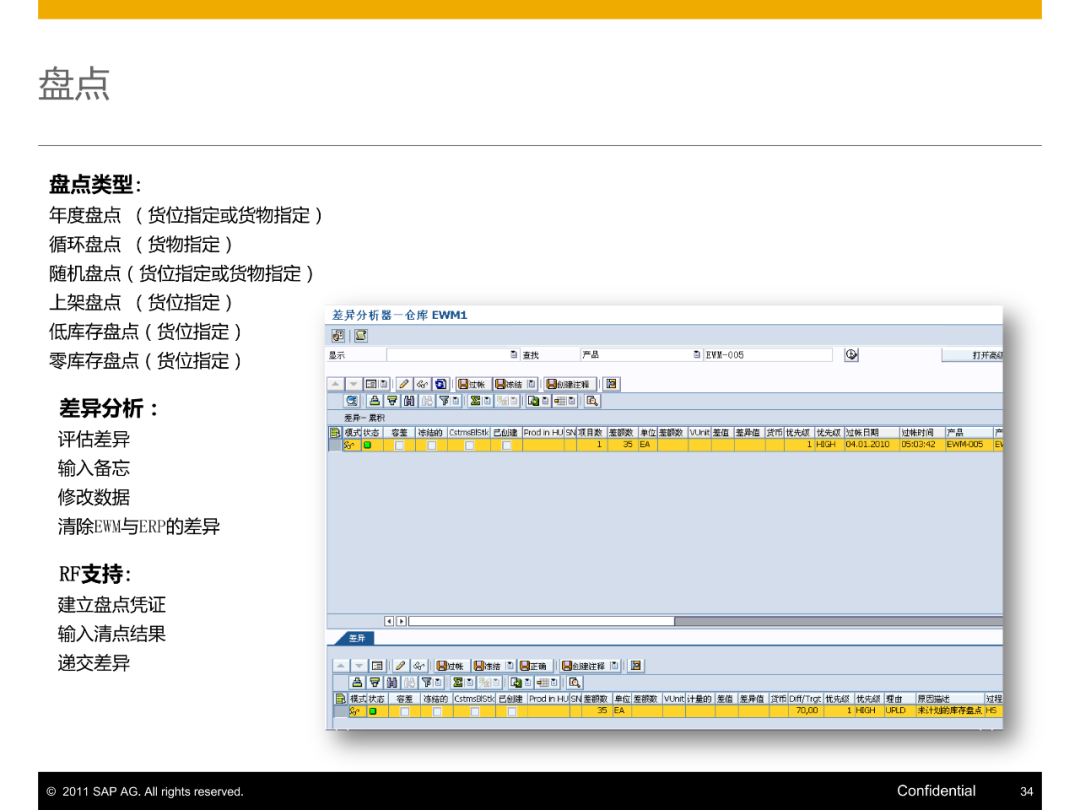Click the sort descending icon in the upper ALV toolbar

coord(392,401)
